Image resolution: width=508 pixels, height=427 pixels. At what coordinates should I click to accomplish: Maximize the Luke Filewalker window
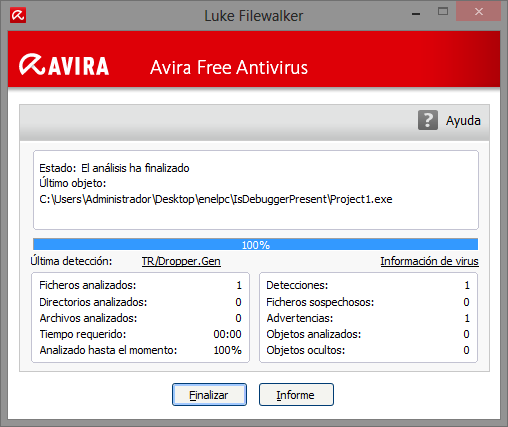click(x=443, y=12)
